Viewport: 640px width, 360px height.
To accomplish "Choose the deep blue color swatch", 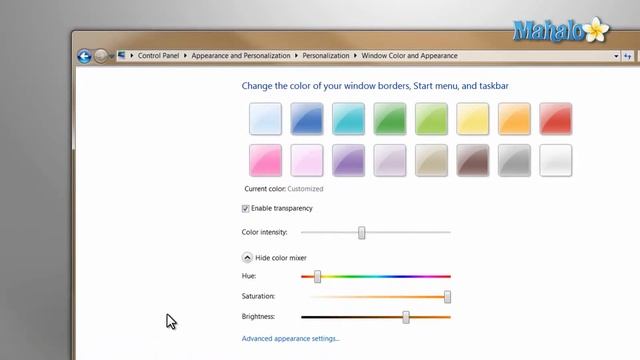I will coord(307,119).
